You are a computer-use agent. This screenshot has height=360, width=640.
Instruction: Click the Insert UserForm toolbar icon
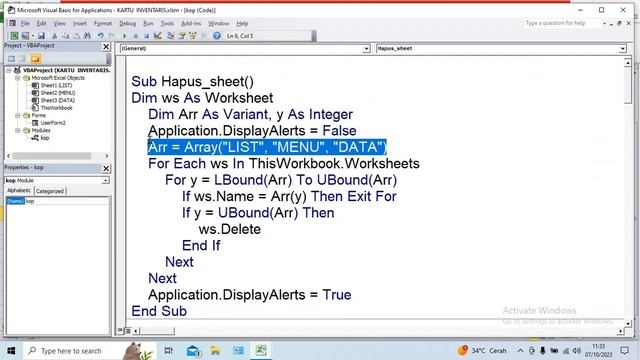(25, 36)
